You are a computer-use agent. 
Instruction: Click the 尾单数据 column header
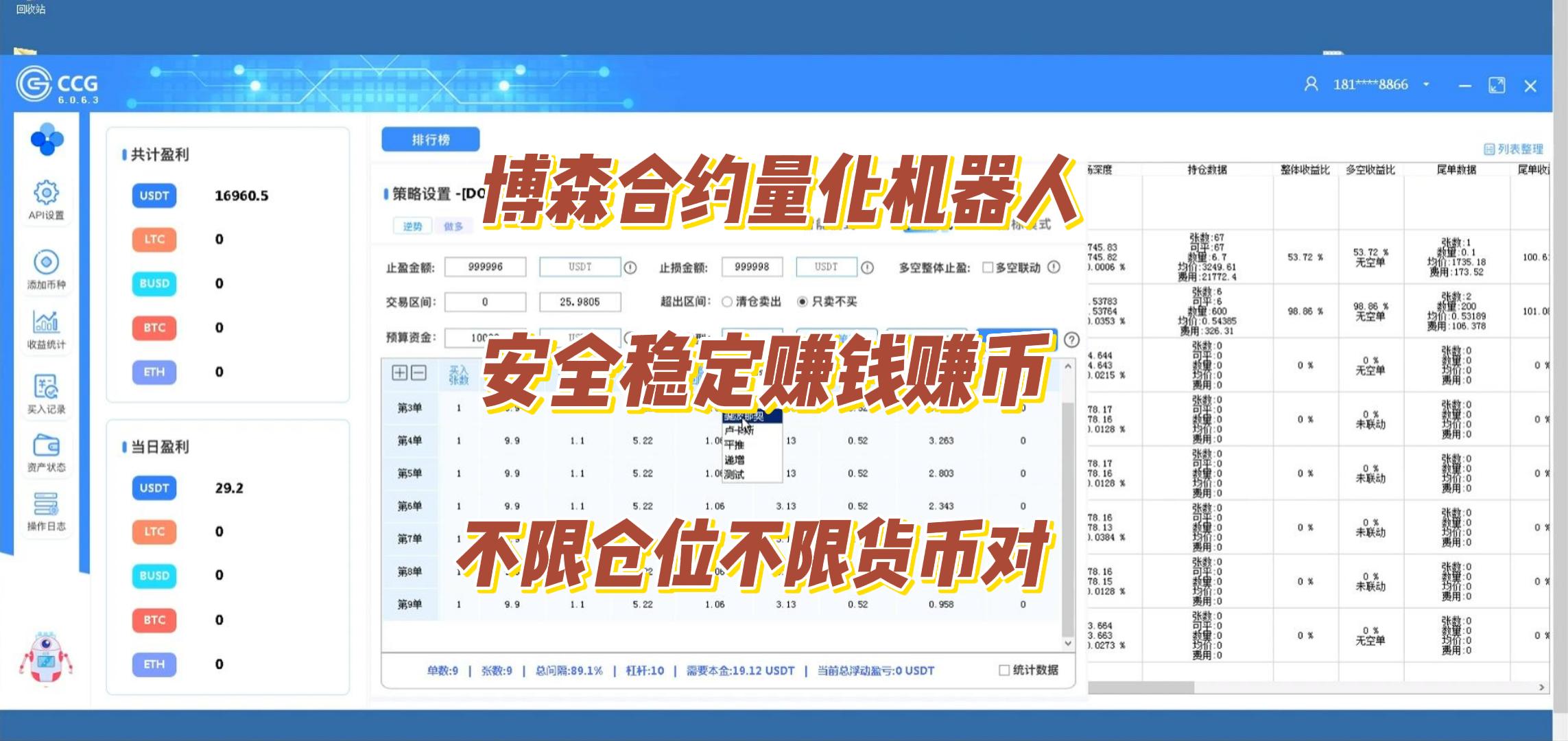pos(1457,169)
